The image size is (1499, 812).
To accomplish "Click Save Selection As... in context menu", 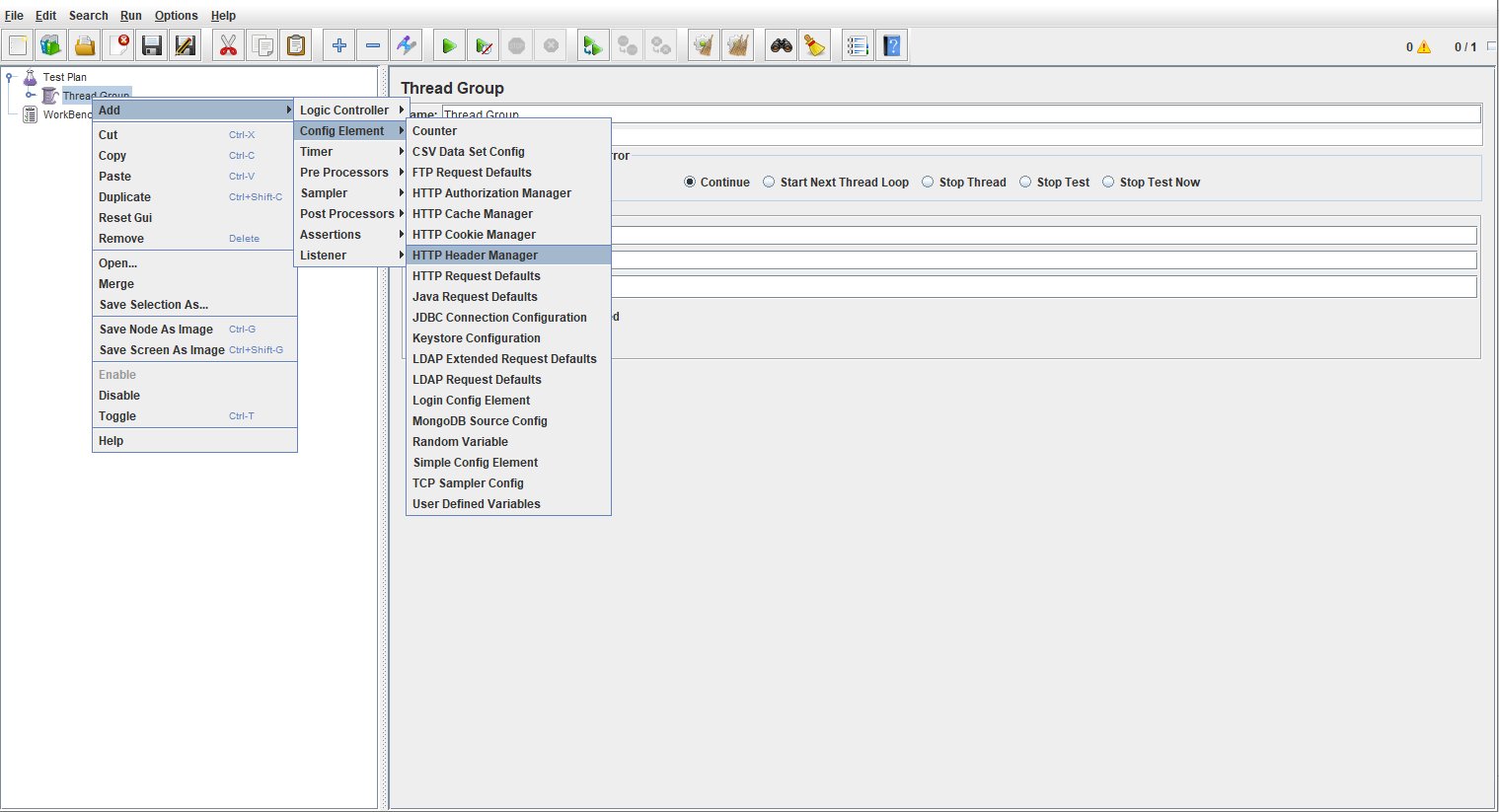I will click(x=153, y=305).
